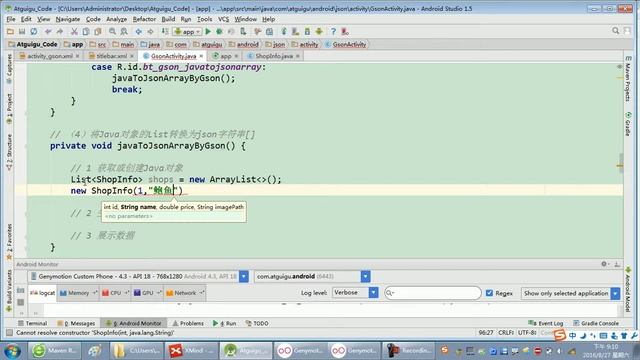Click the Find magnifier toolbar icon
The image size is (640, 360).
click(112, 31)
